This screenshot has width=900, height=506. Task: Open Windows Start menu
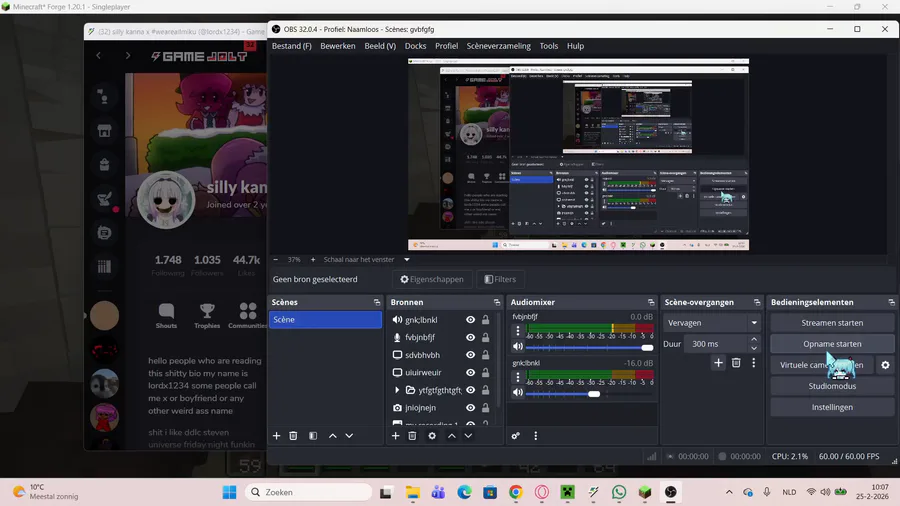[230, 492]
